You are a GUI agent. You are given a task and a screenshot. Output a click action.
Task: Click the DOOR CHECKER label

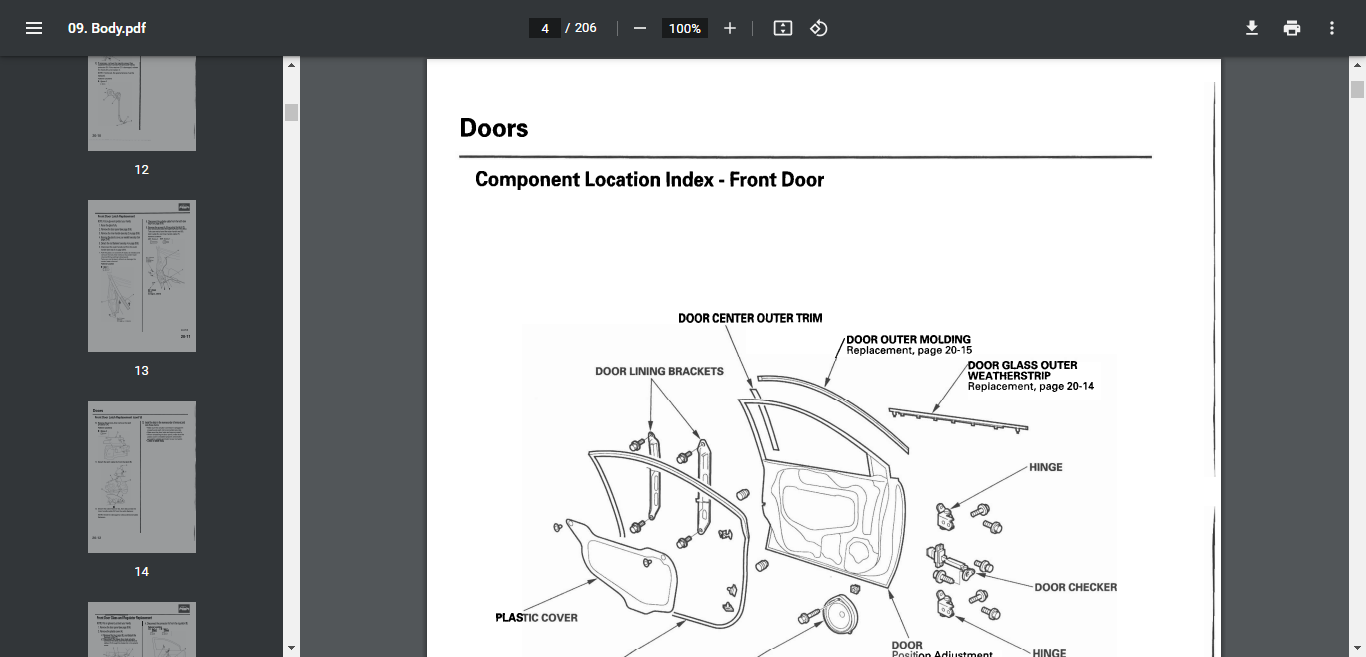(x=1075, y=587)
